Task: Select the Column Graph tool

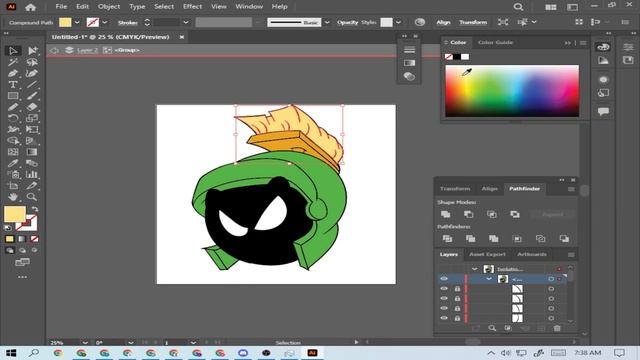Action: coord(32,174)
